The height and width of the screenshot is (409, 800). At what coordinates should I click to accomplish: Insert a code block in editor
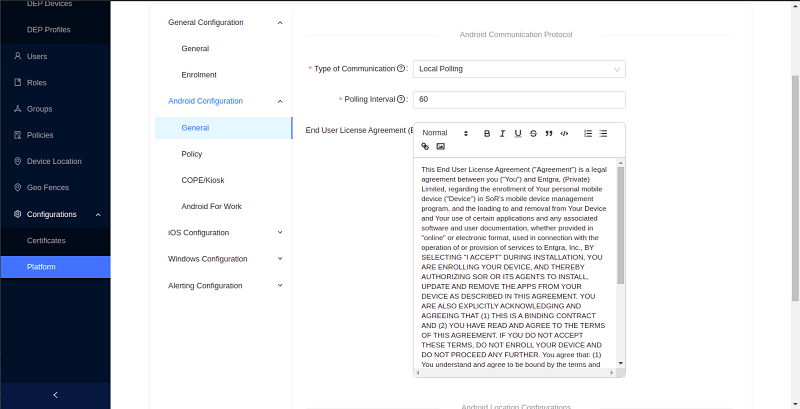(564, 133)
